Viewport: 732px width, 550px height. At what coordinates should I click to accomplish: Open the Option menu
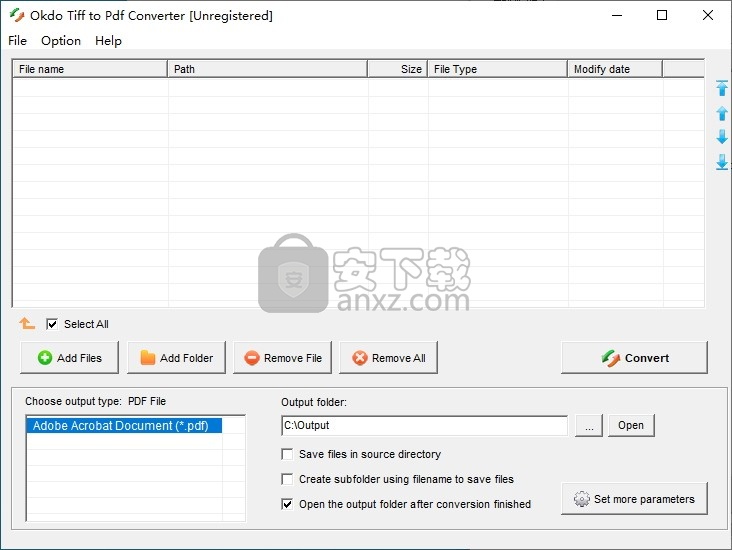pos(61,41)
